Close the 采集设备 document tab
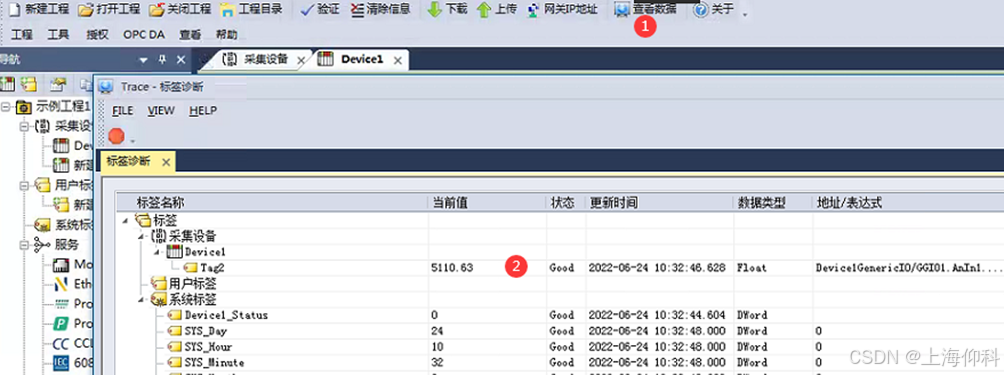This screenshot has height=375, width=1004. pyautogui.click(x=301, y=60)
